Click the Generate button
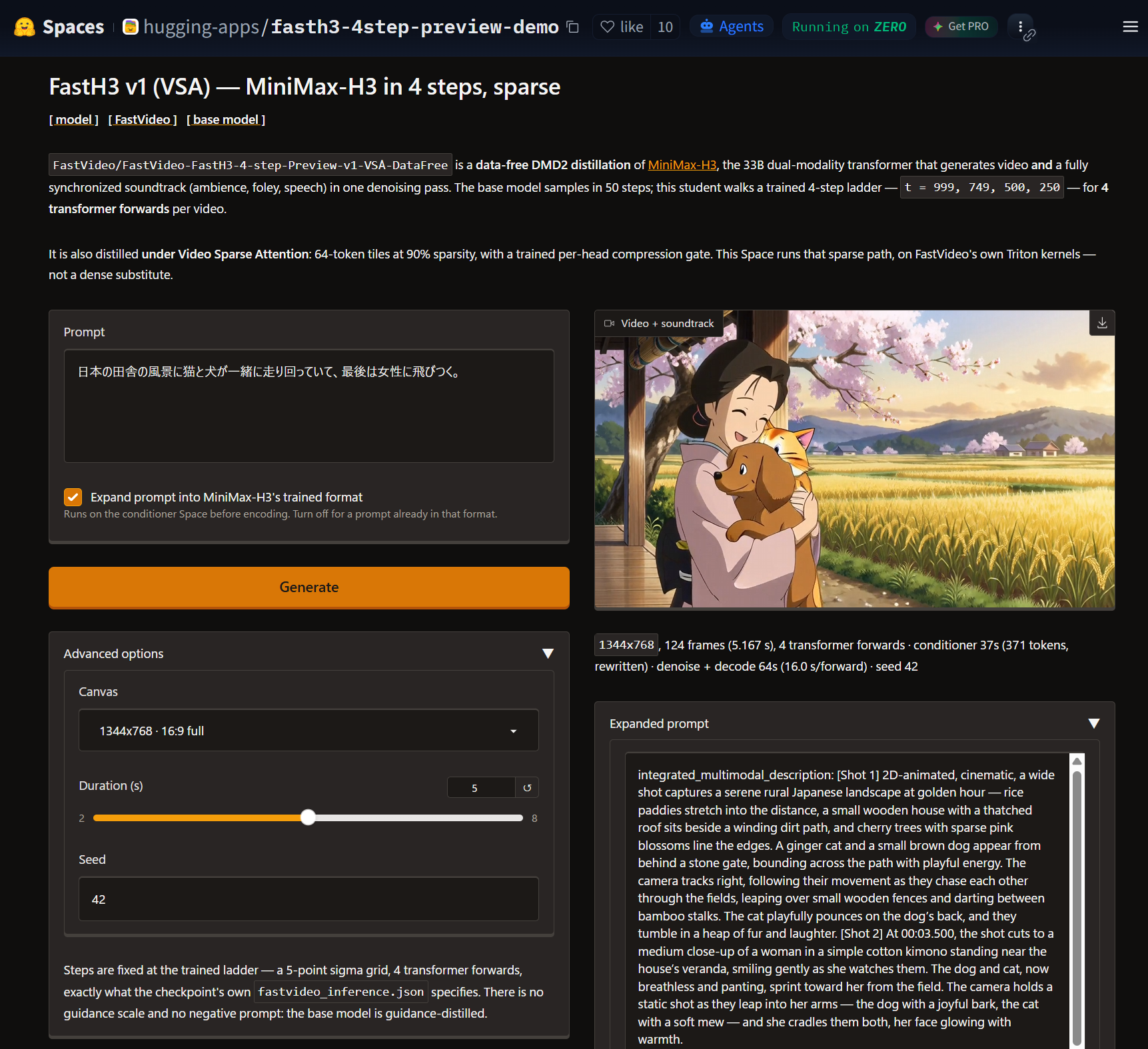The image size is (1148, 1049). (309, 587)
